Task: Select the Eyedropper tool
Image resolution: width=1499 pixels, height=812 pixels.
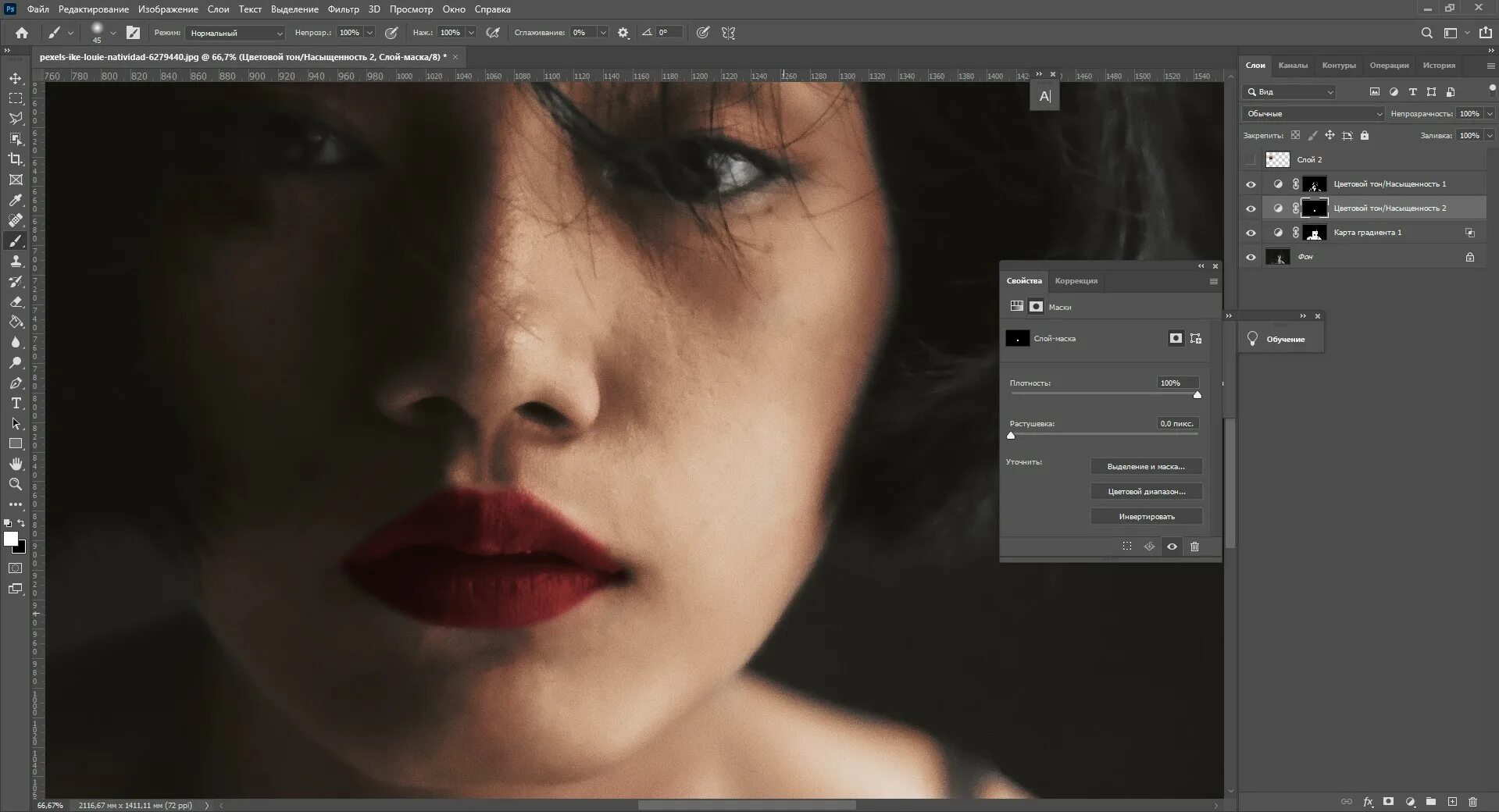Action: click(x=16, y=201)
